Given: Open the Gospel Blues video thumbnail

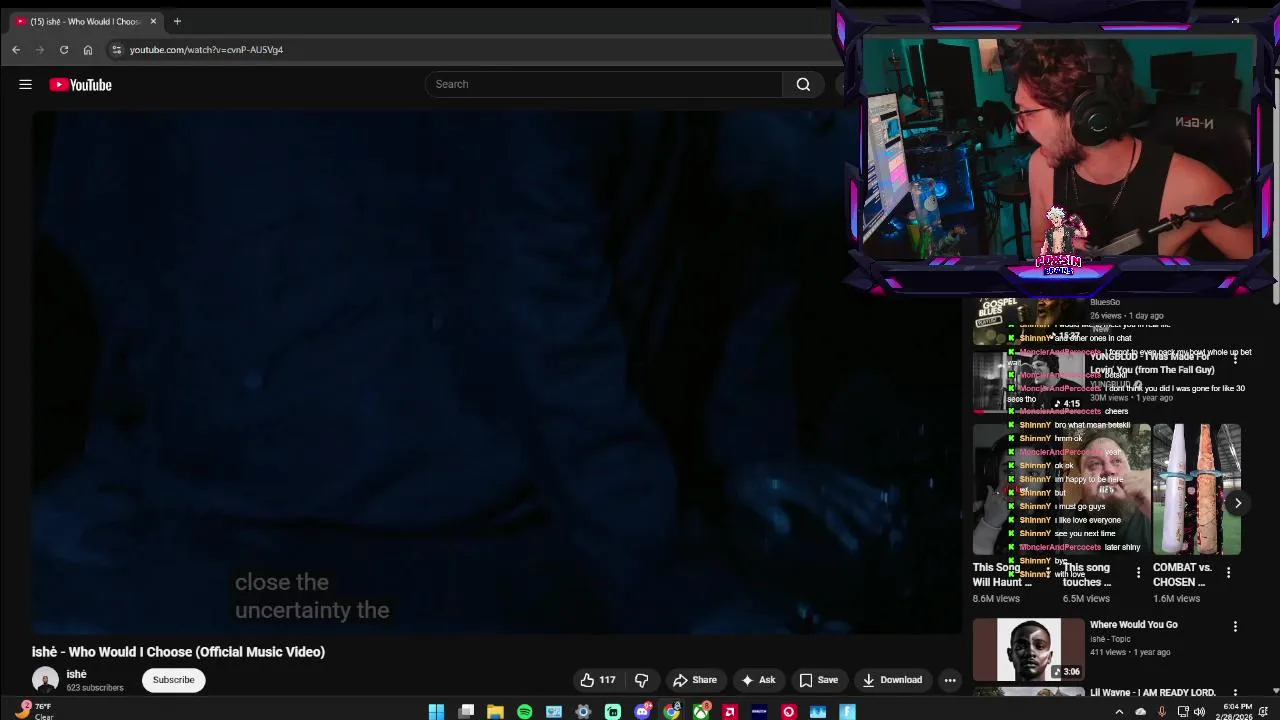Looking at the screenshot, I should 1028,320.
